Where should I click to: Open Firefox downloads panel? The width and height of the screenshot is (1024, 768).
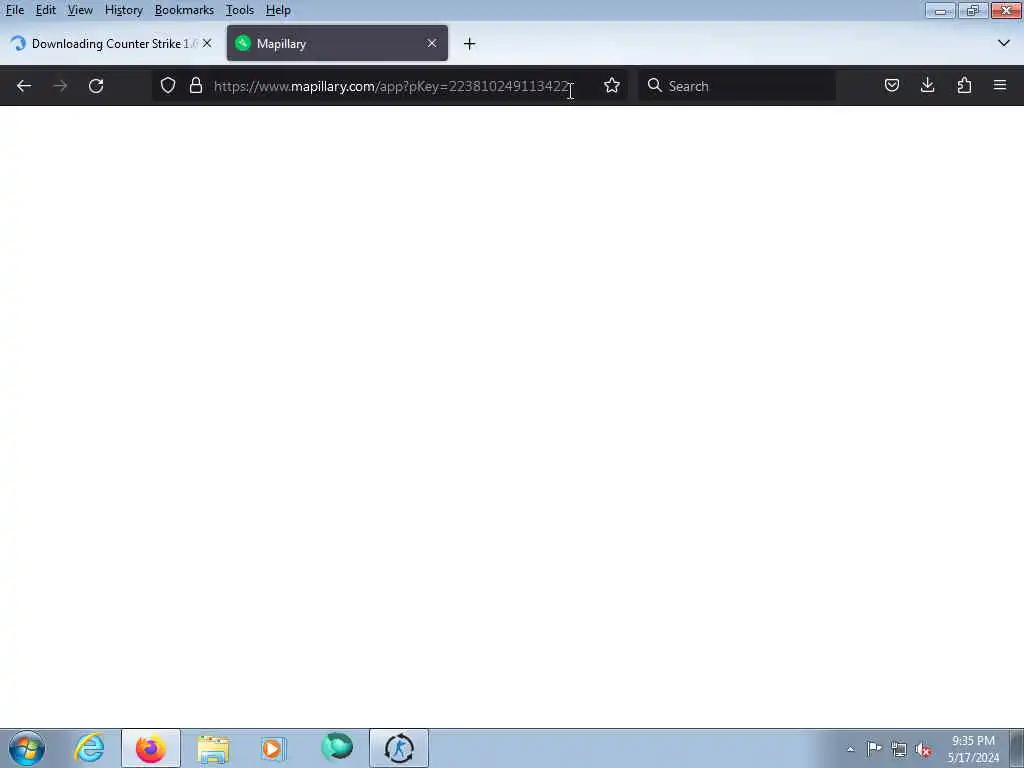pos(927,86)
